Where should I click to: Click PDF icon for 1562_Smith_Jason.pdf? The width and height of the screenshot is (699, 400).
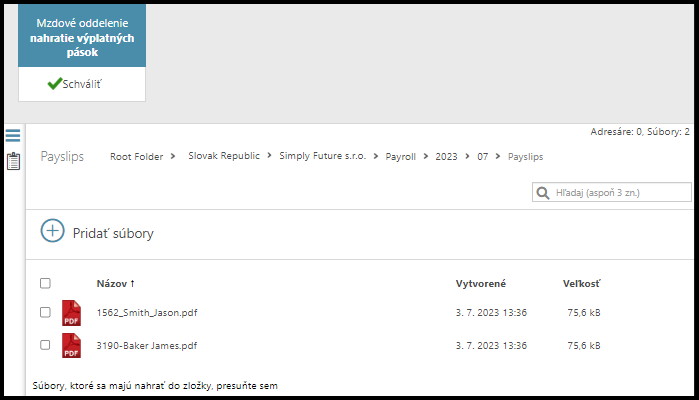pos(72,312)
